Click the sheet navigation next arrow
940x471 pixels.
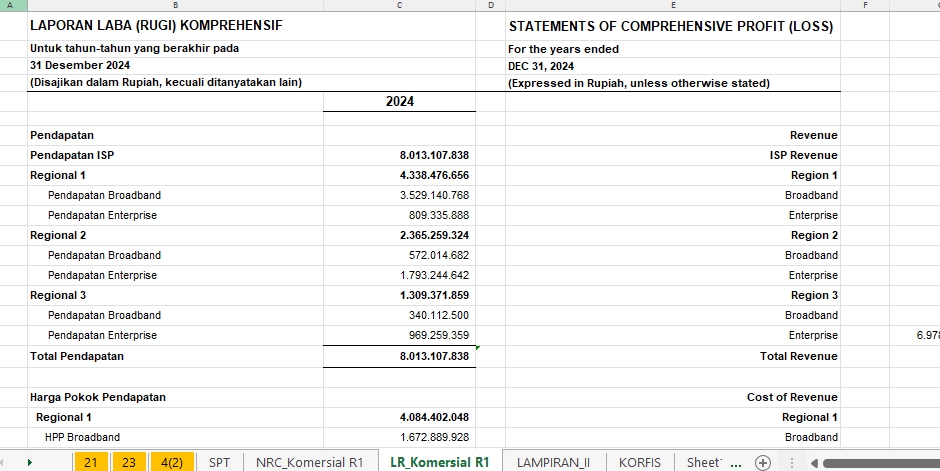click(30, 462)
